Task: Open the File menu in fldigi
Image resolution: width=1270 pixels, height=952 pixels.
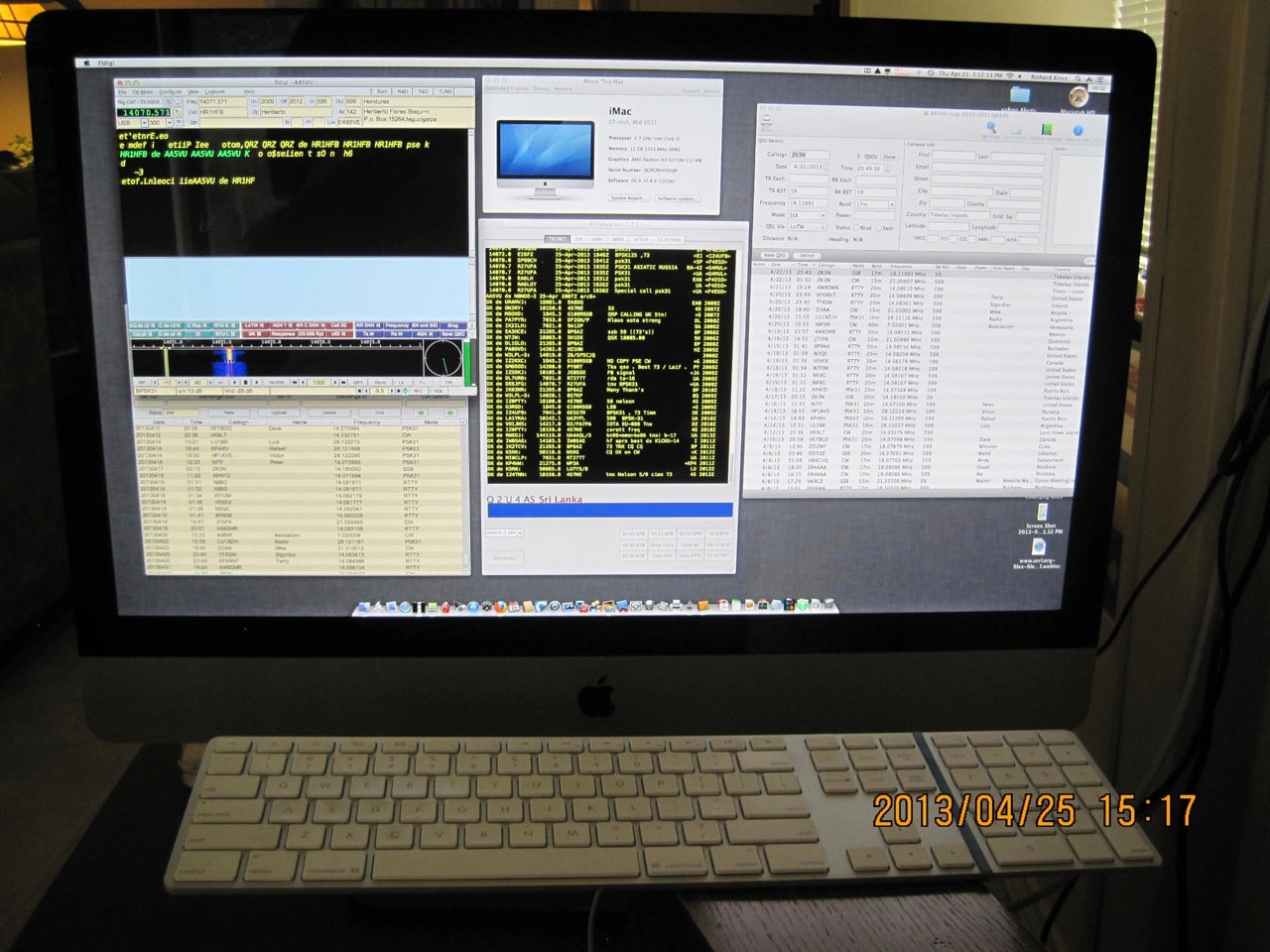Action: (123, 91)
